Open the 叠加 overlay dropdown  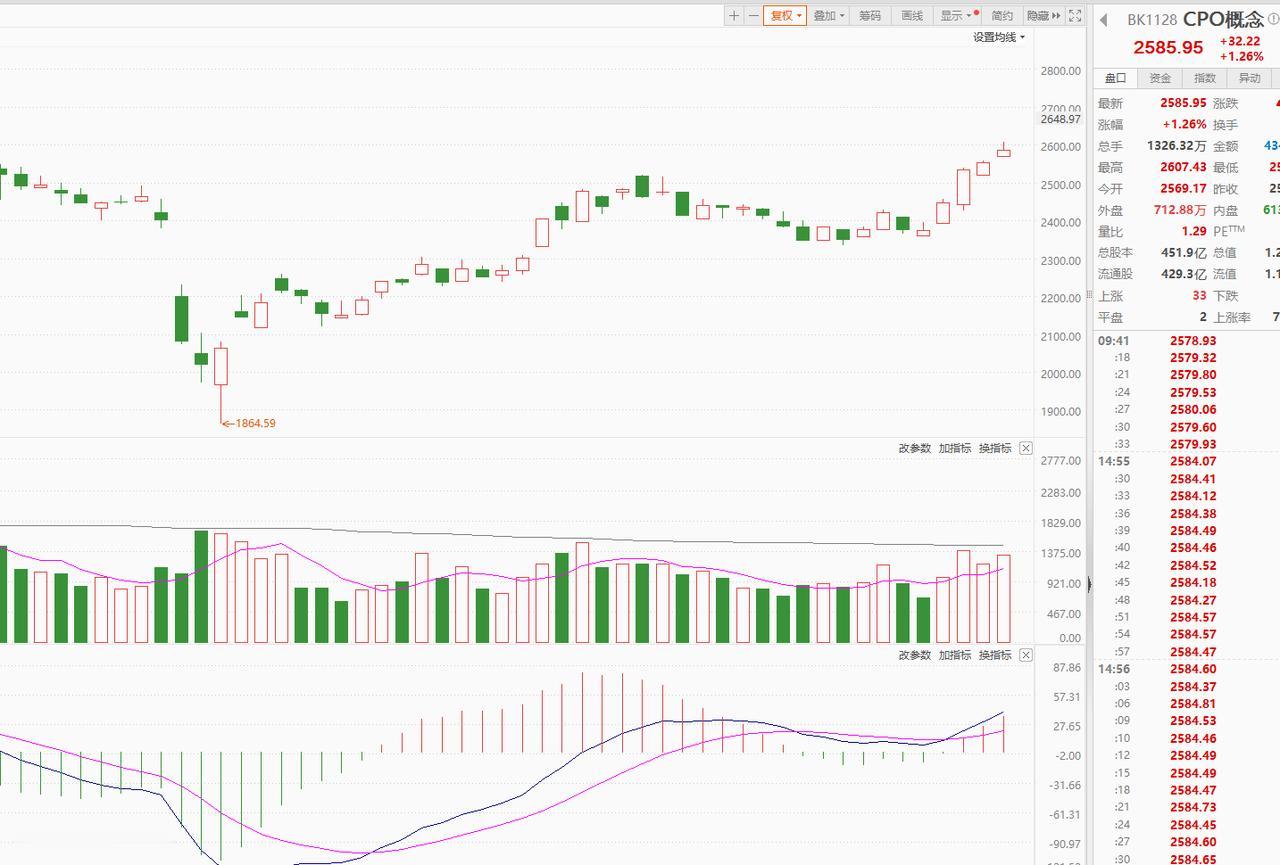(x=828, y=16)
